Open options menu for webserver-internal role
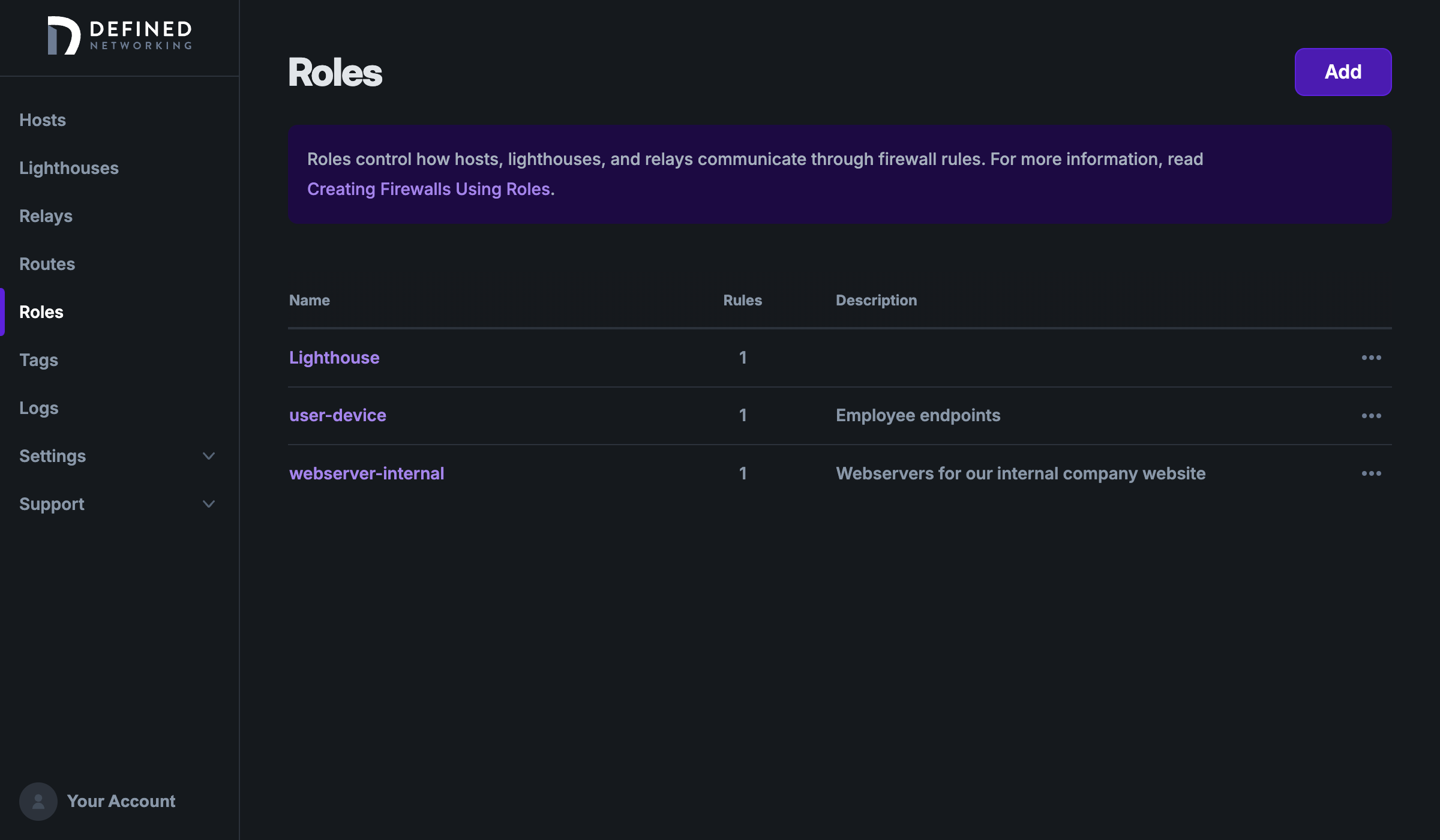The width and height of the screenshot is (1440, 840). pyautogui.click(x=1372, y=473)
